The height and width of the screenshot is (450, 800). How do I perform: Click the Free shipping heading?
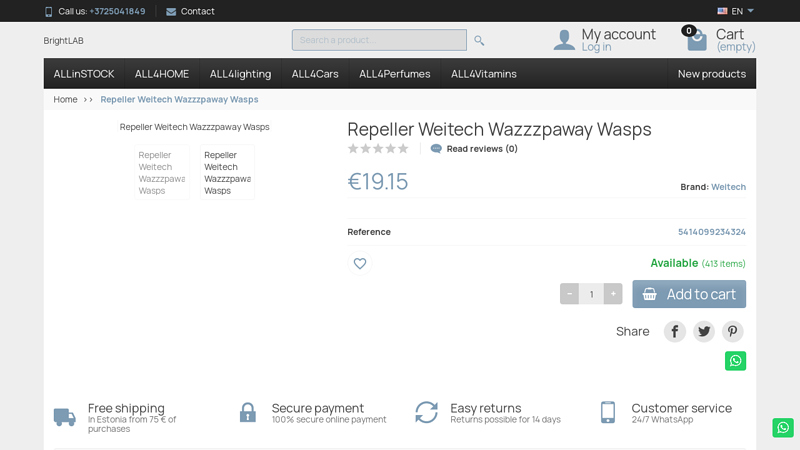pos(126,408)
